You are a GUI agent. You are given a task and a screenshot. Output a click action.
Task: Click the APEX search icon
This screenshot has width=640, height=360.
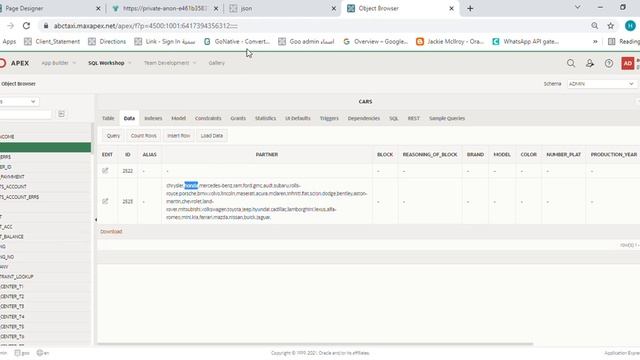[x=571, y=63]
